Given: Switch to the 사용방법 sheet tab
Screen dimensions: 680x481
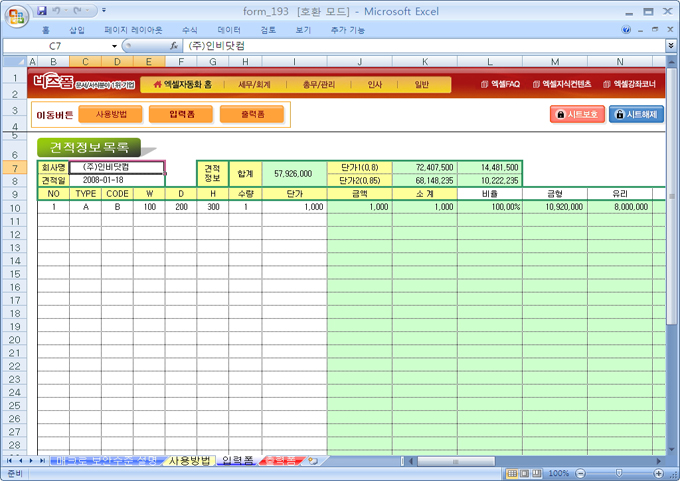Looking at the screenshot, I should tap(189, 461).
